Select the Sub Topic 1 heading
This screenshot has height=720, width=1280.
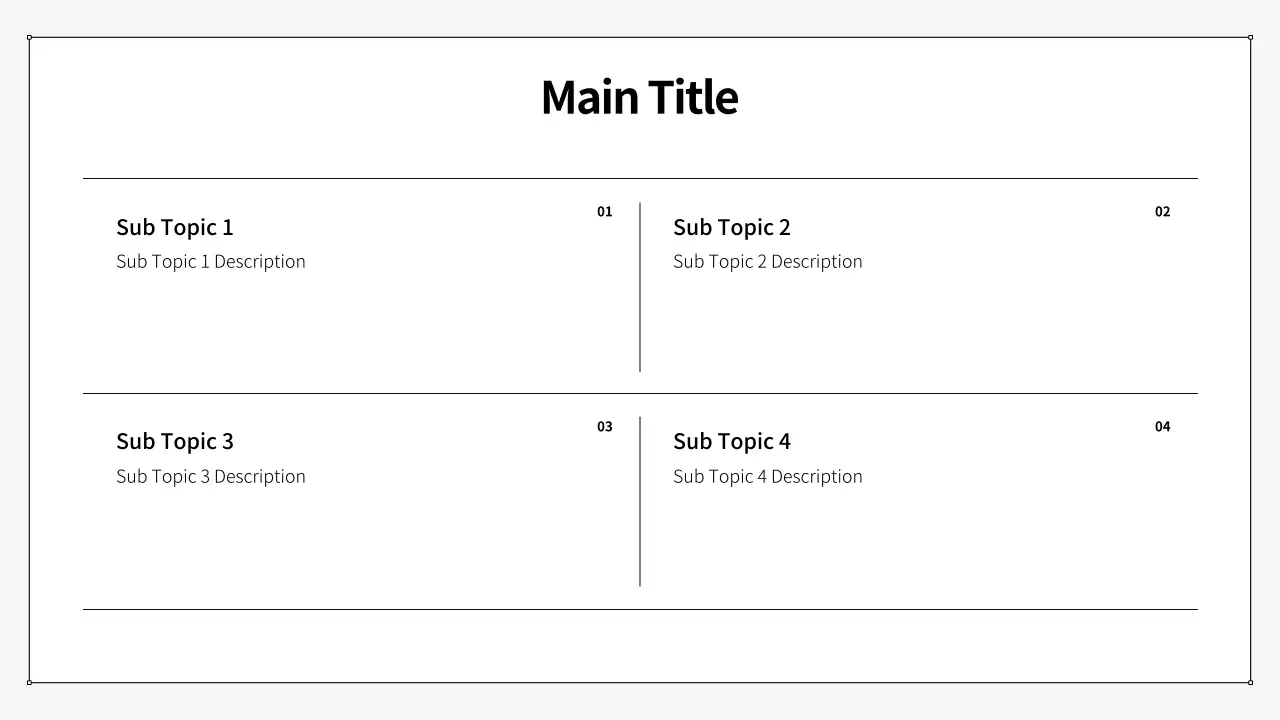tap(175, 227)
